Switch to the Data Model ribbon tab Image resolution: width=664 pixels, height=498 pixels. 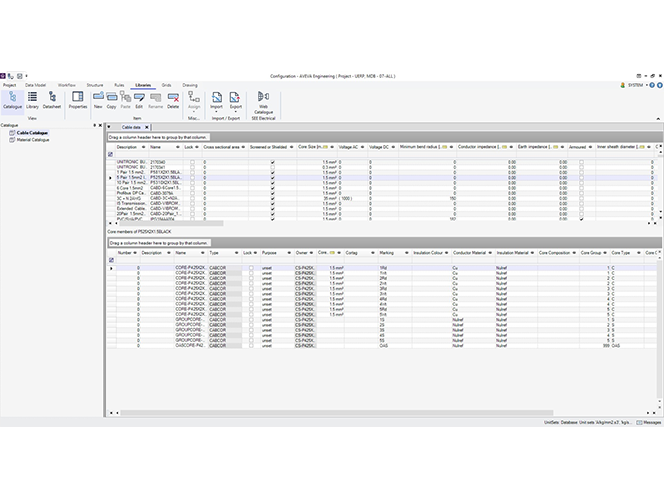pyautogui.click(x=35, y=86)
